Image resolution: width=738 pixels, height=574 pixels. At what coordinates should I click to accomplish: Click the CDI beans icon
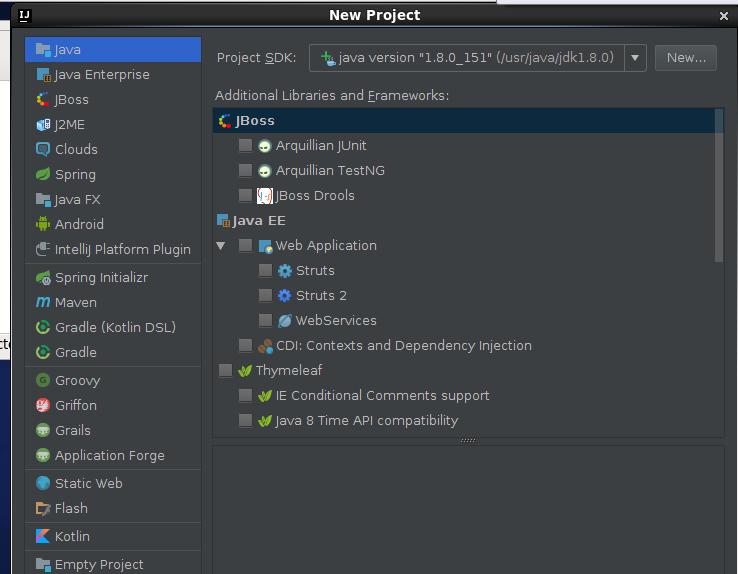265,346
